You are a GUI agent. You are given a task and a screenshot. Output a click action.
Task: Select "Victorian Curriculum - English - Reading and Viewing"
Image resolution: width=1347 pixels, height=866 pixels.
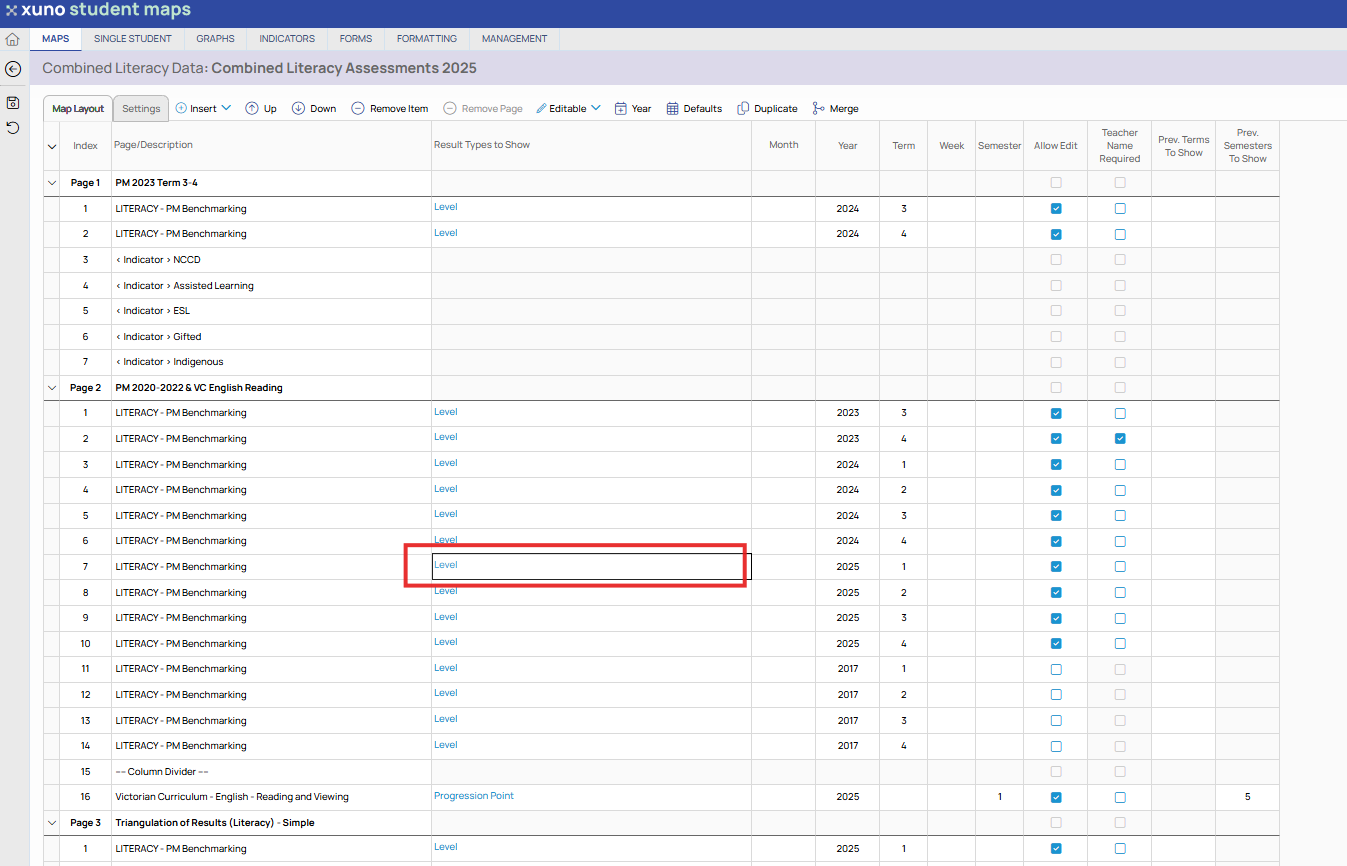tap(232, 797)
